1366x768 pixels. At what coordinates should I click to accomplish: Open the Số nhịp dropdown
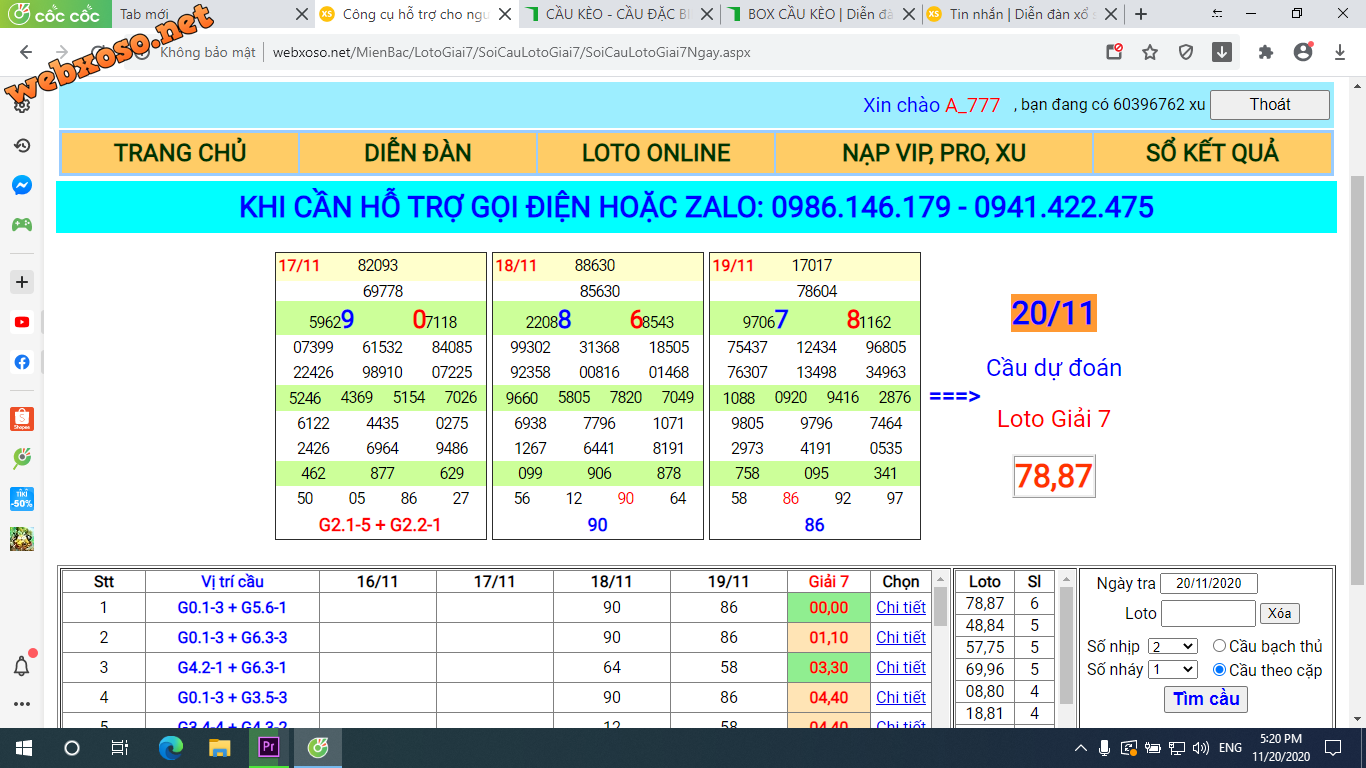[x=1172, y=647]
